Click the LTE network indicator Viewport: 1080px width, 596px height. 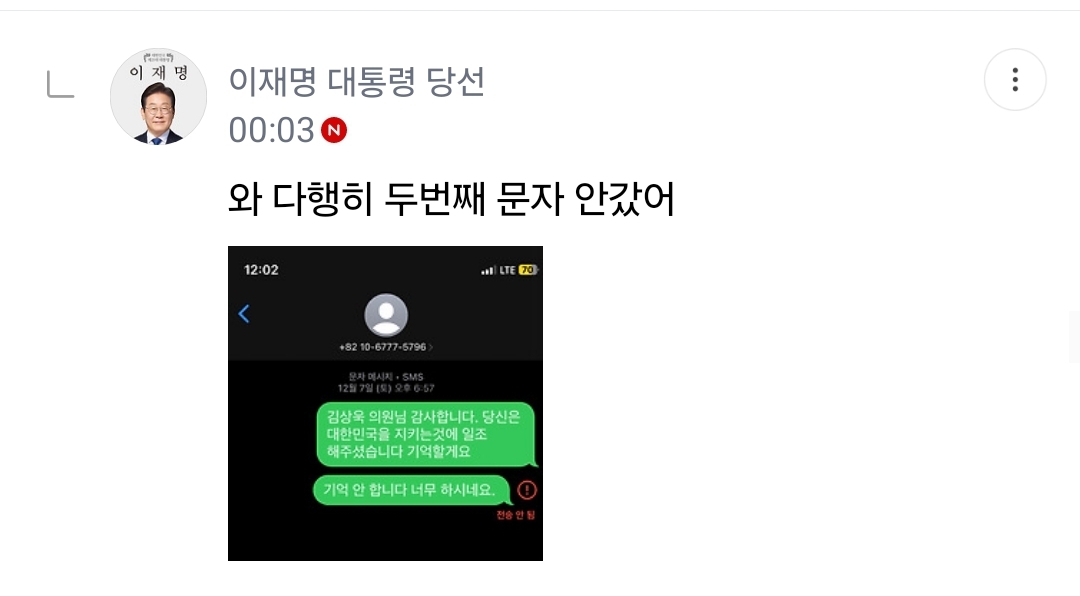point(508,270)
